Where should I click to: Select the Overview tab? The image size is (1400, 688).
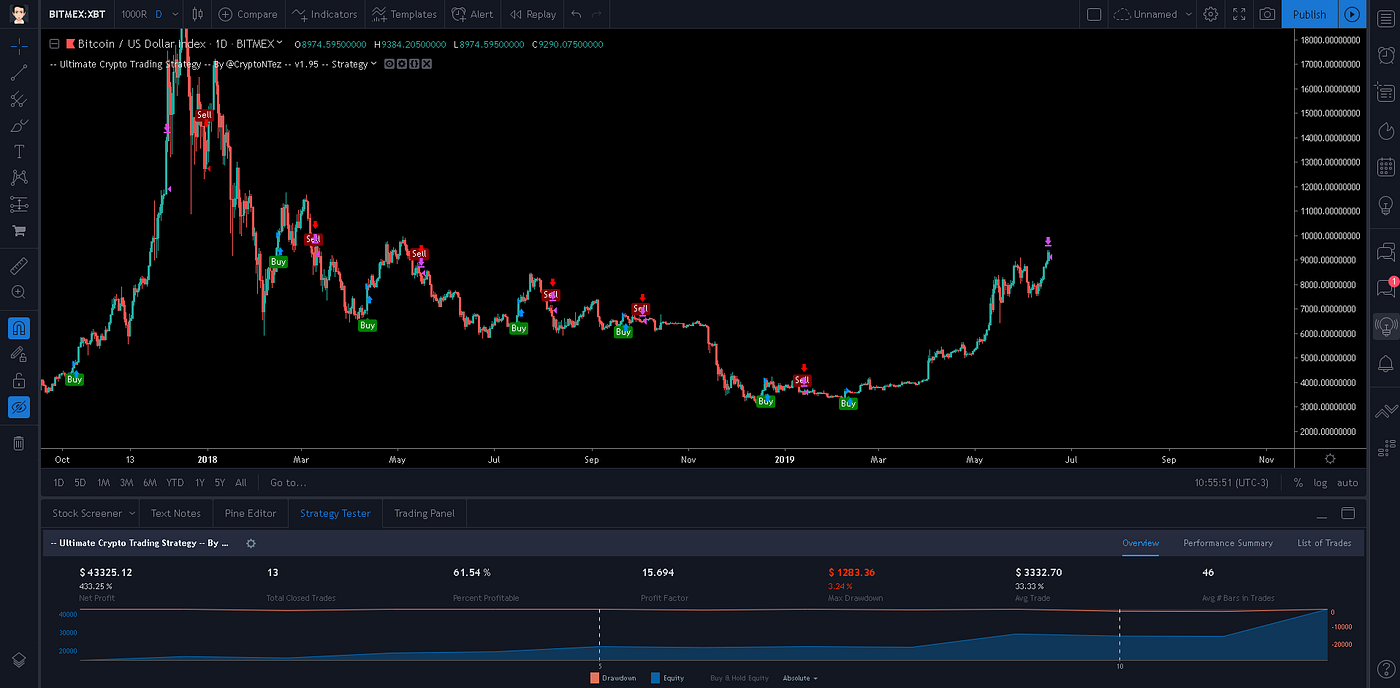point(1140,543)
